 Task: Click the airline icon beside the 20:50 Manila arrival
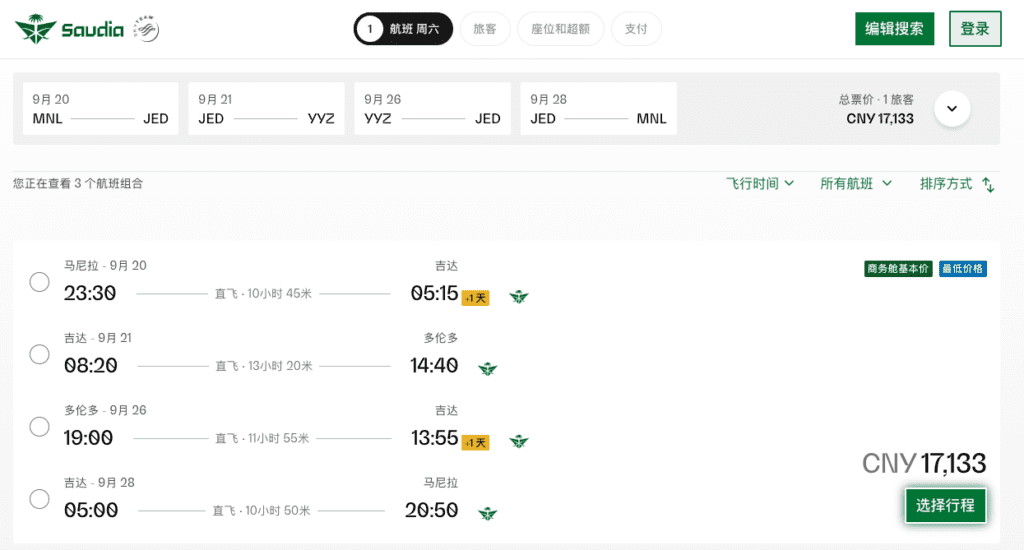coord(487,513)
